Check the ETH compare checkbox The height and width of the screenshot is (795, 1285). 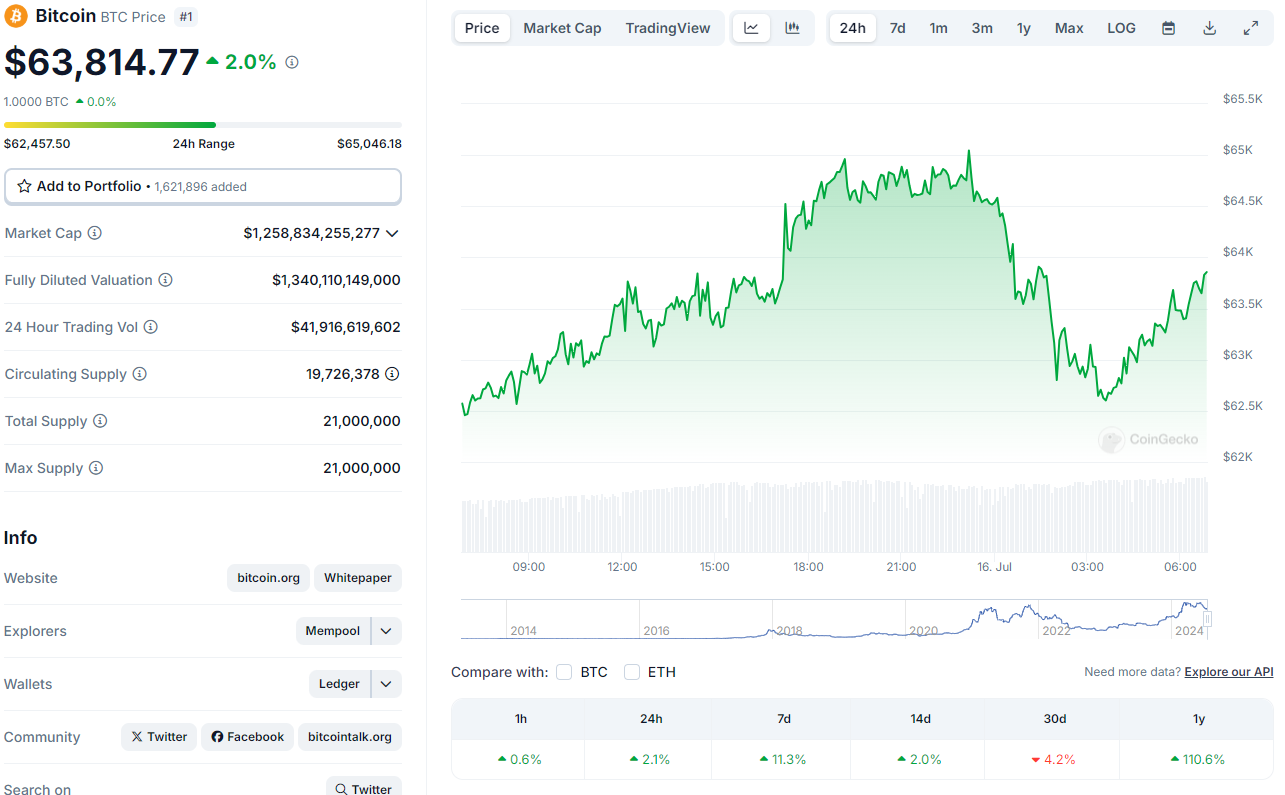click(632, 672)
